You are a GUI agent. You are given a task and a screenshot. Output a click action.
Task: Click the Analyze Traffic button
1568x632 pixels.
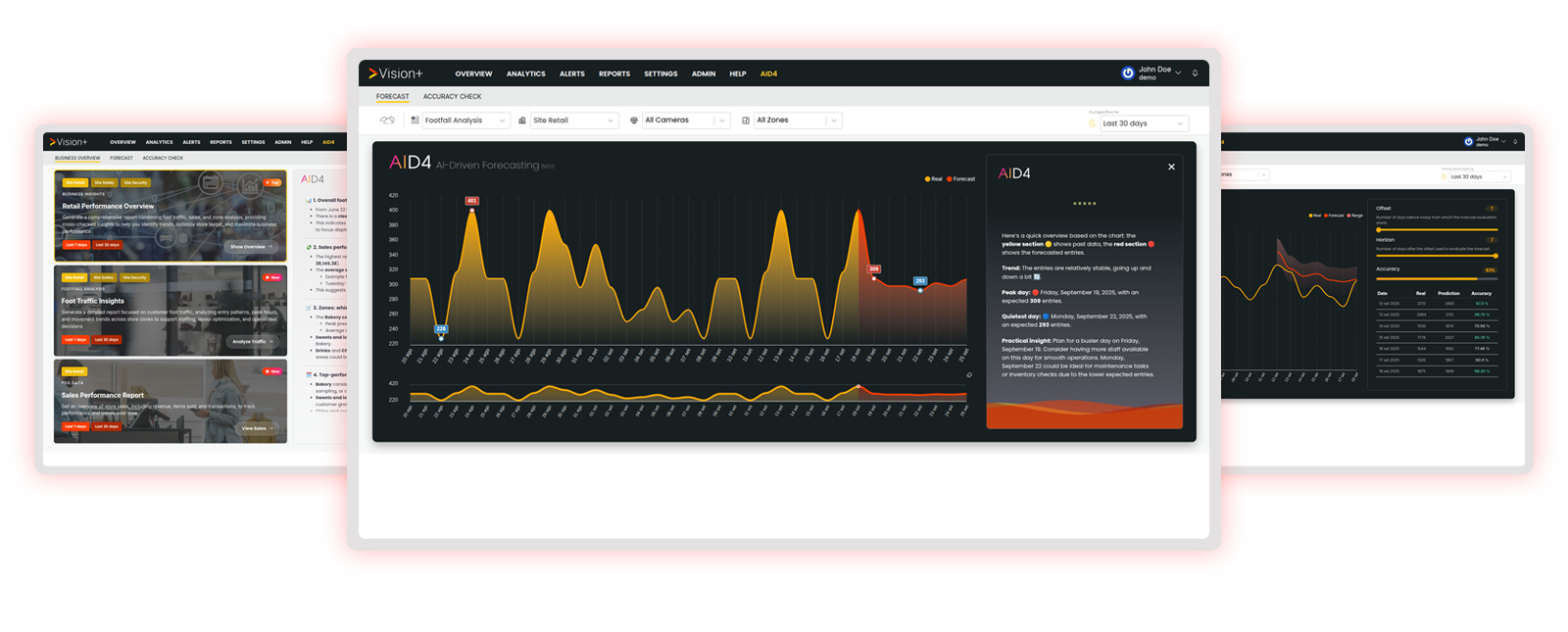(x=252, y=342)
